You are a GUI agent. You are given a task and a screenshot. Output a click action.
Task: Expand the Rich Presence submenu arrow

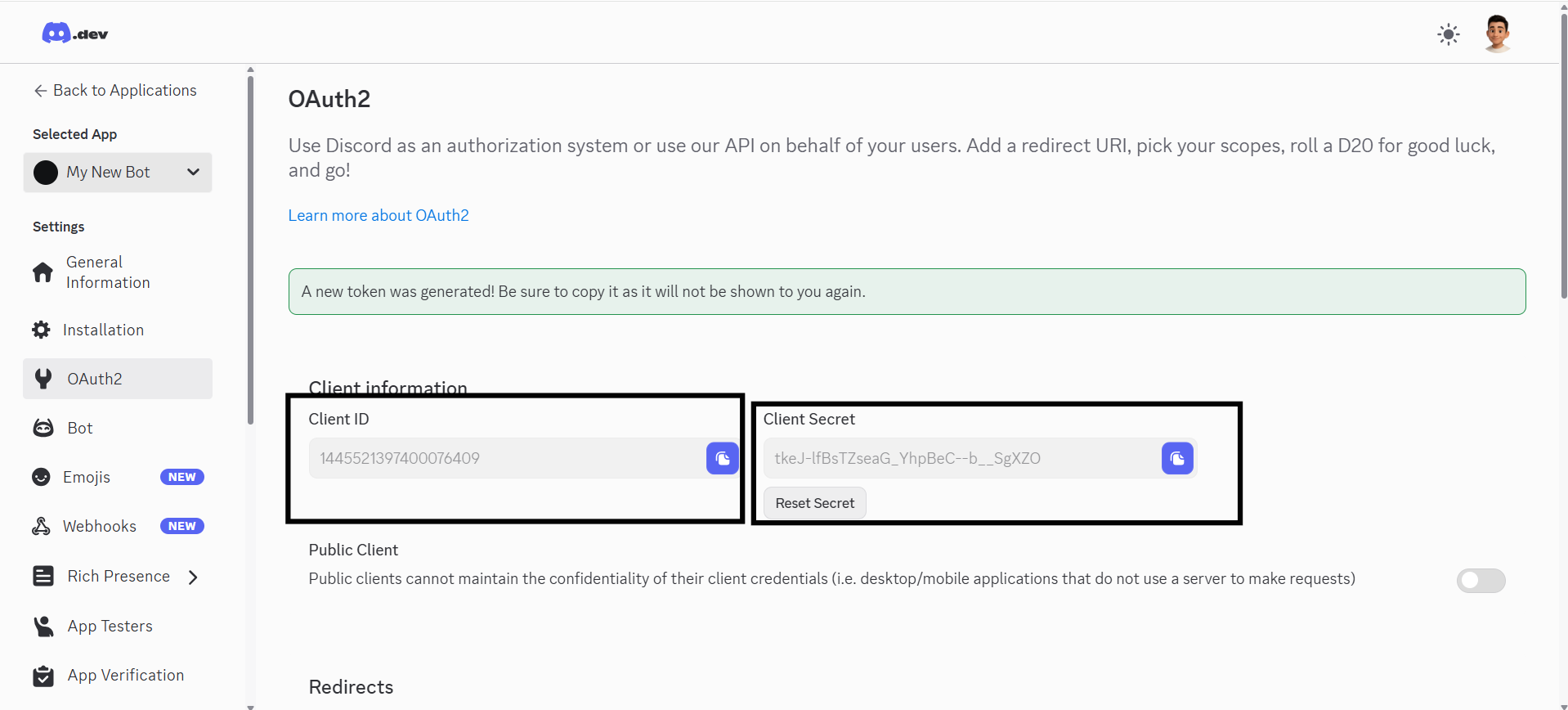pos(193,577)
